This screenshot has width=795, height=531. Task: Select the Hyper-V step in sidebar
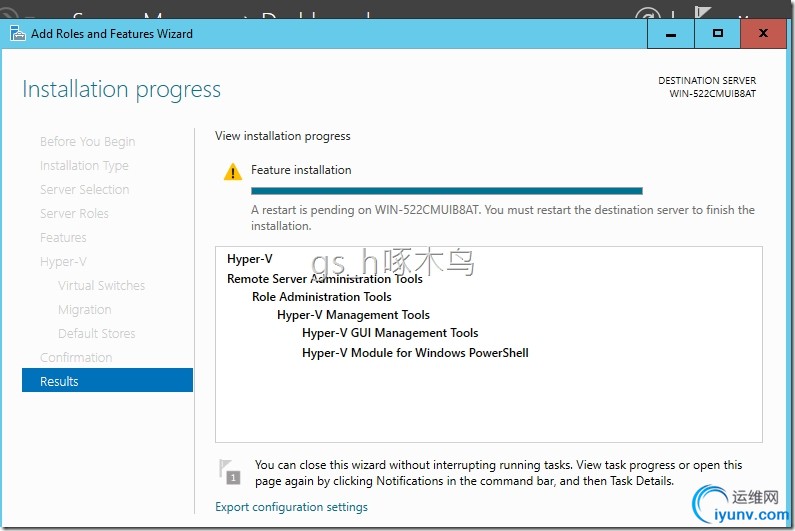63,262
